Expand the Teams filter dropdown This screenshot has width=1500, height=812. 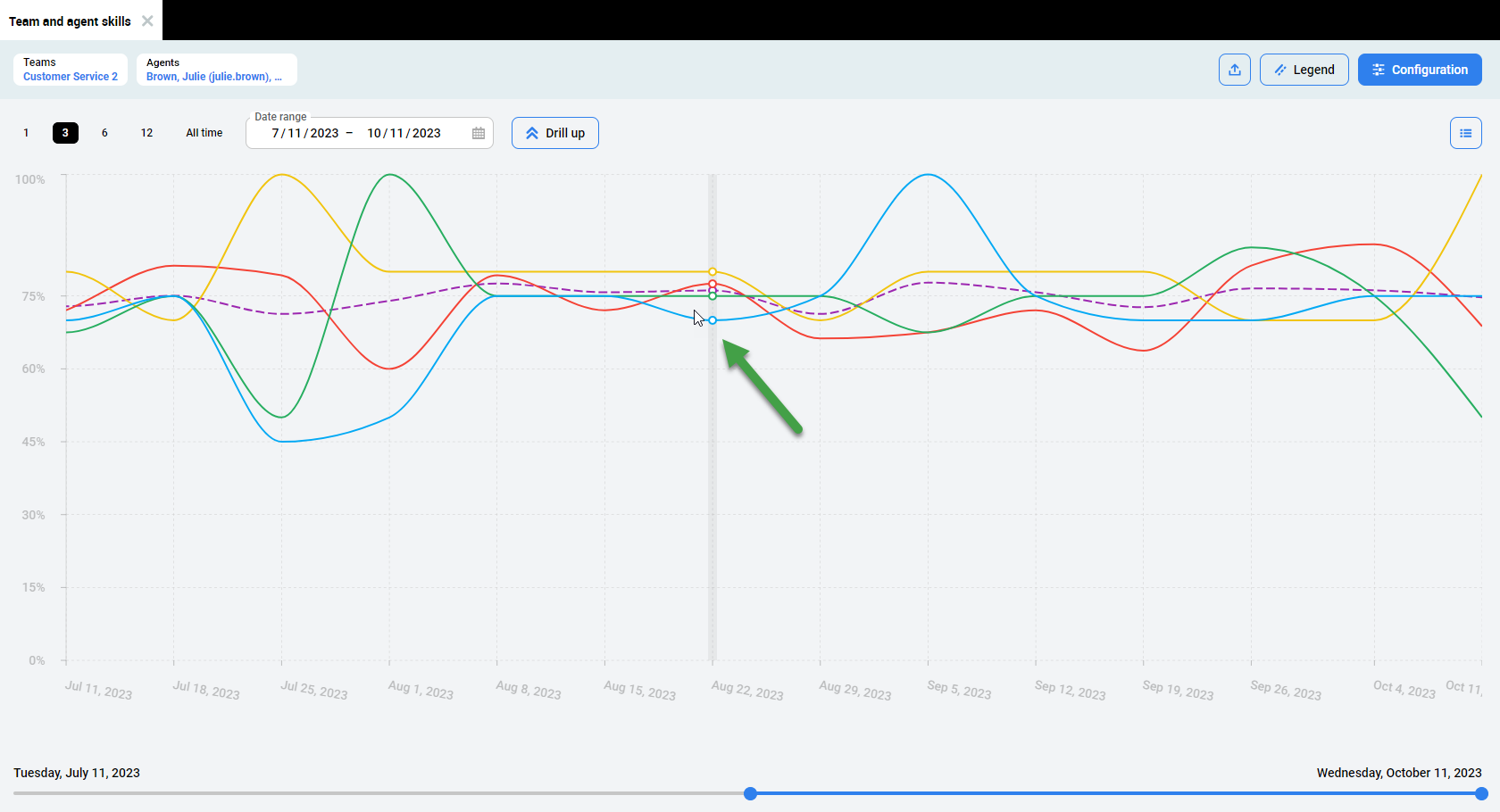pyautogui.click(x=71, y=70)
